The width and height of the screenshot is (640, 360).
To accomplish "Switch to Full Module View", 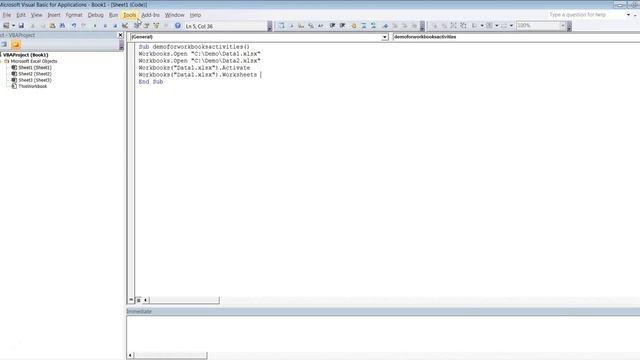I will tap(139, 300).
